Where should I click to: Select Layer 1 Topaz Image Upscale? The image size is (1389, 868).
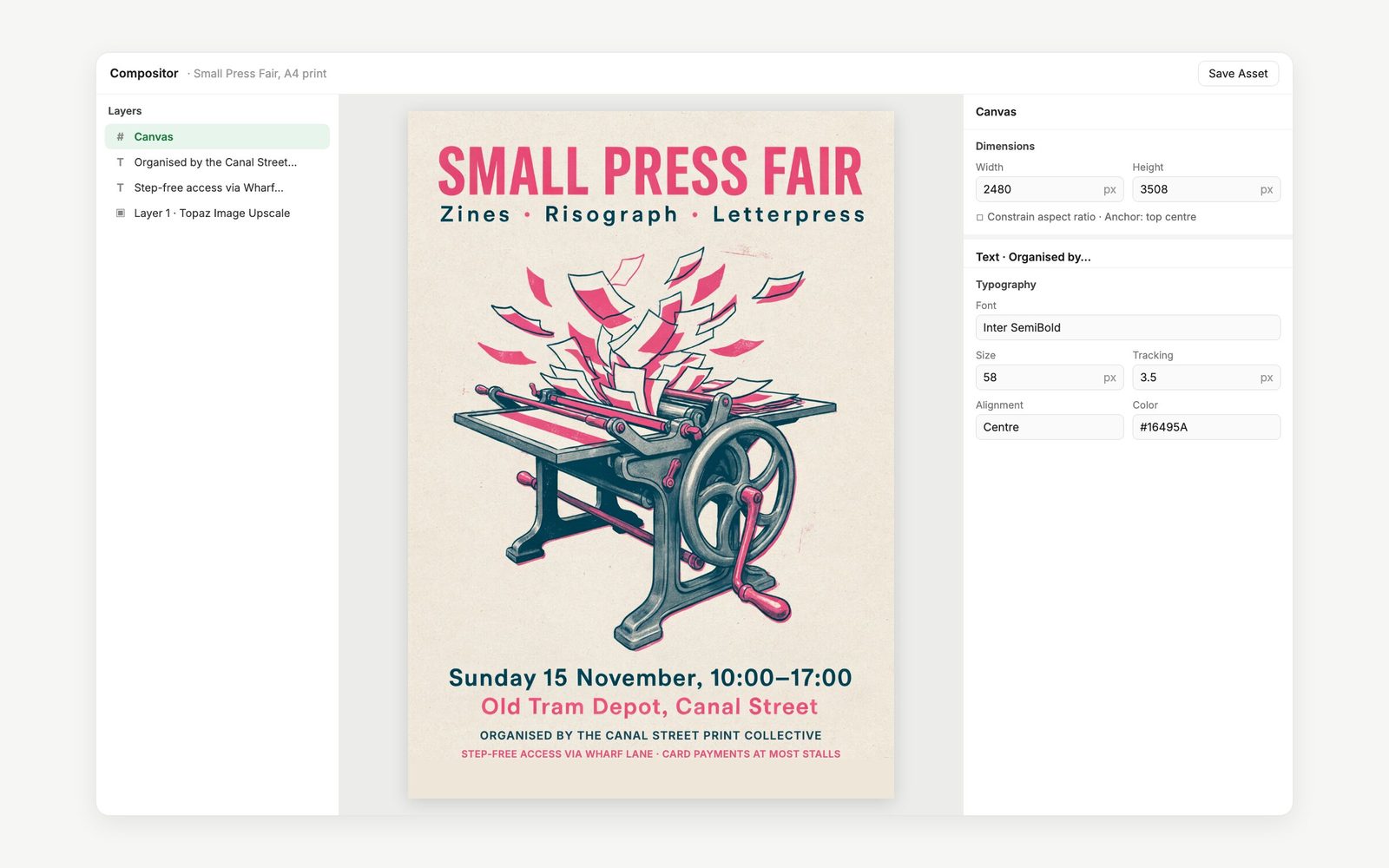(x=217, y=213)
